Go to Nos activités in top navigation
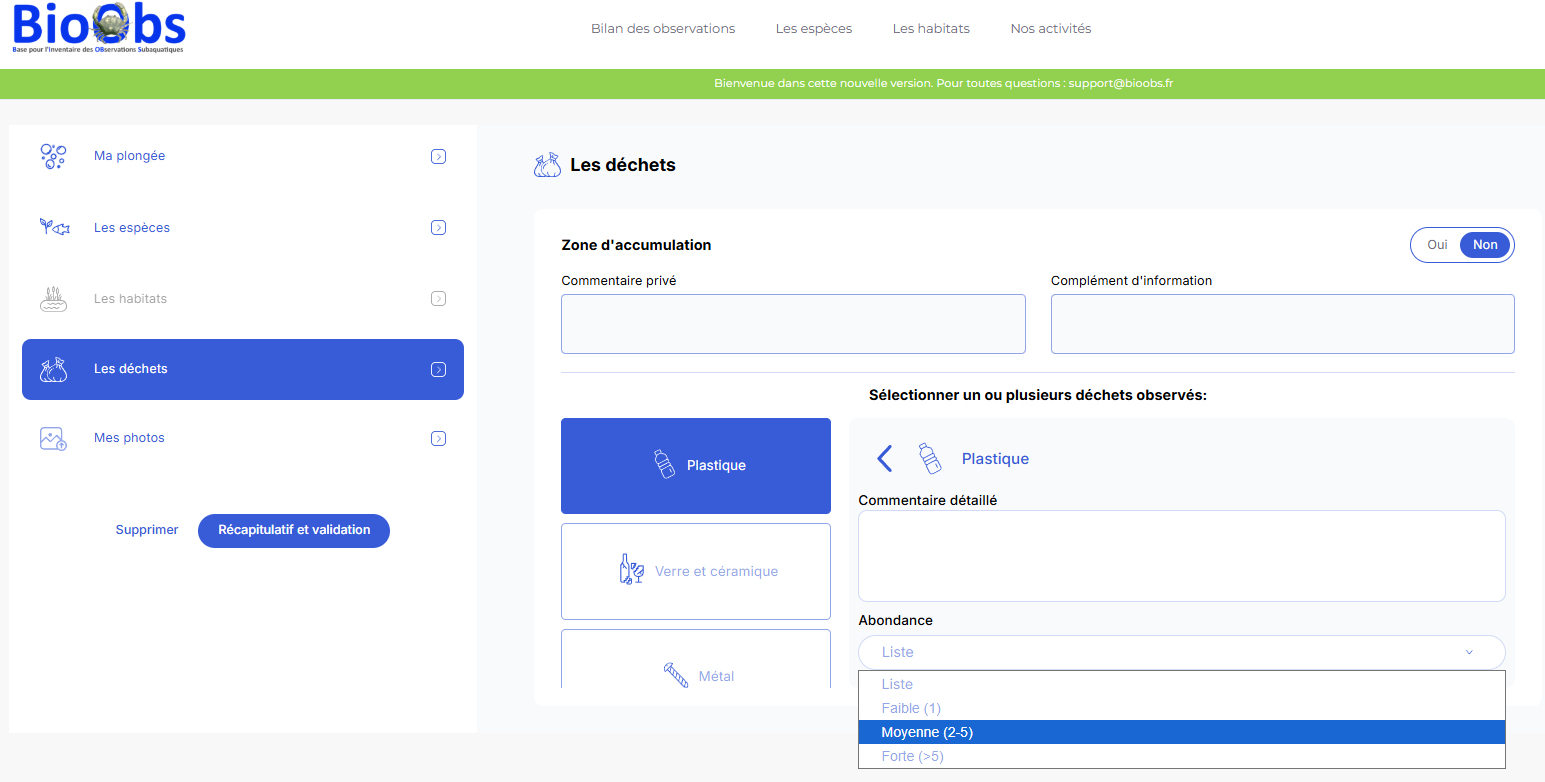This screenshot has height=782, width=1545. coord(1050,29)
